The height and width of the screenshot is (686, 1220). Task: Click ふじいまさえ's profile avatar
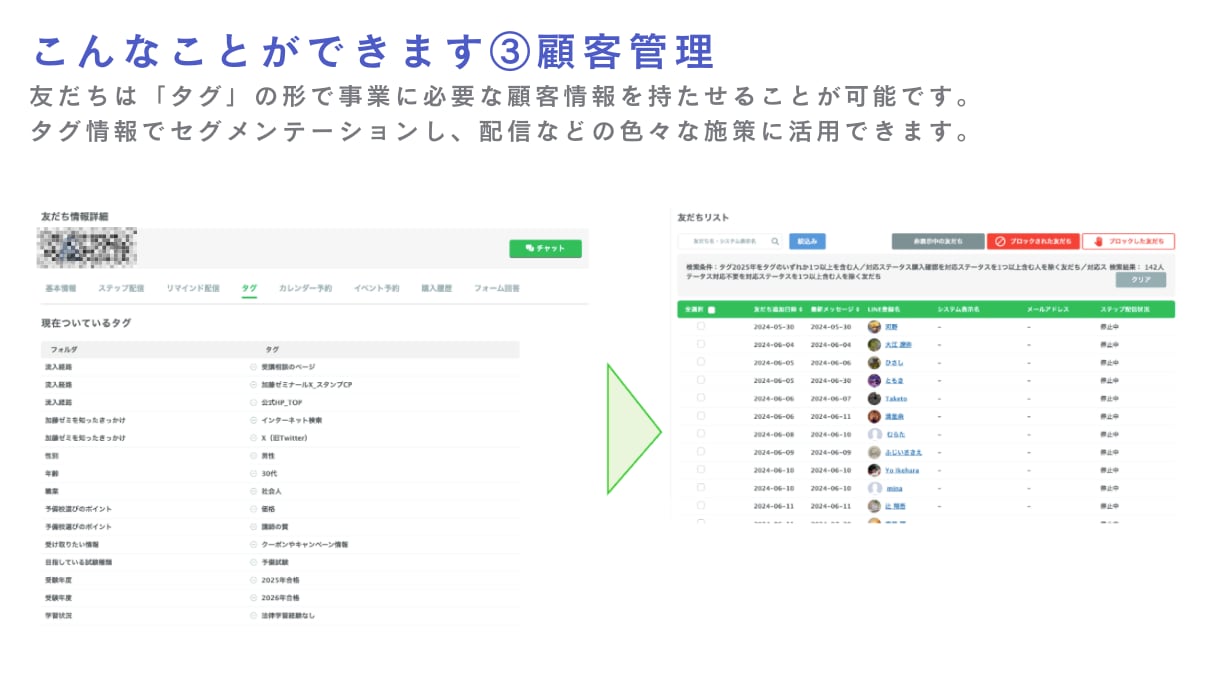[874, 453]
